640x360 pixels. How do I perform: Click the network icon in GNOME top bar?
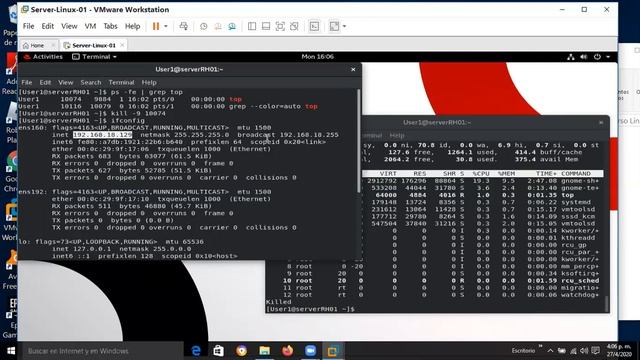click(571, 57)
